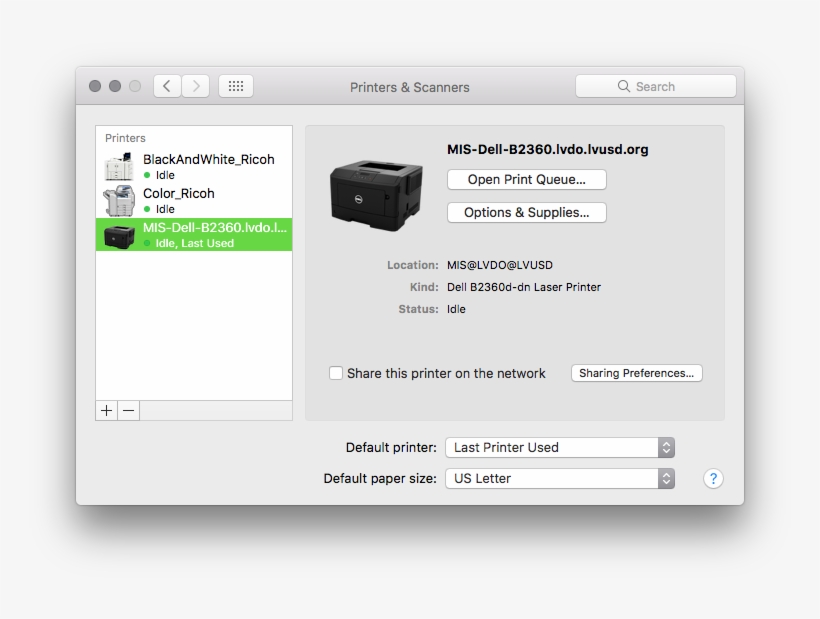820x619 pixels.
Task: Click the back navigation arrow
Action: 167,87
